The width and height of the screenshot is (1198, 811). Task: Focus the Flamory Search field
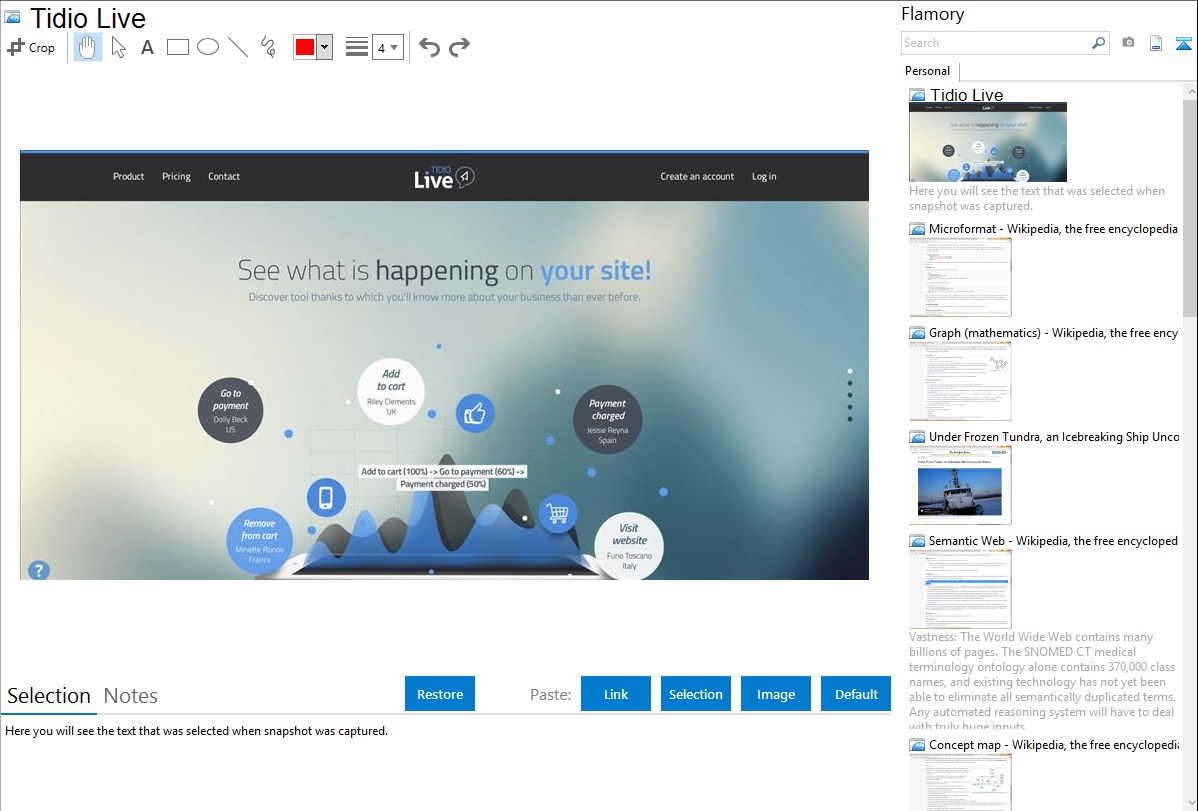tap(996, 43)
